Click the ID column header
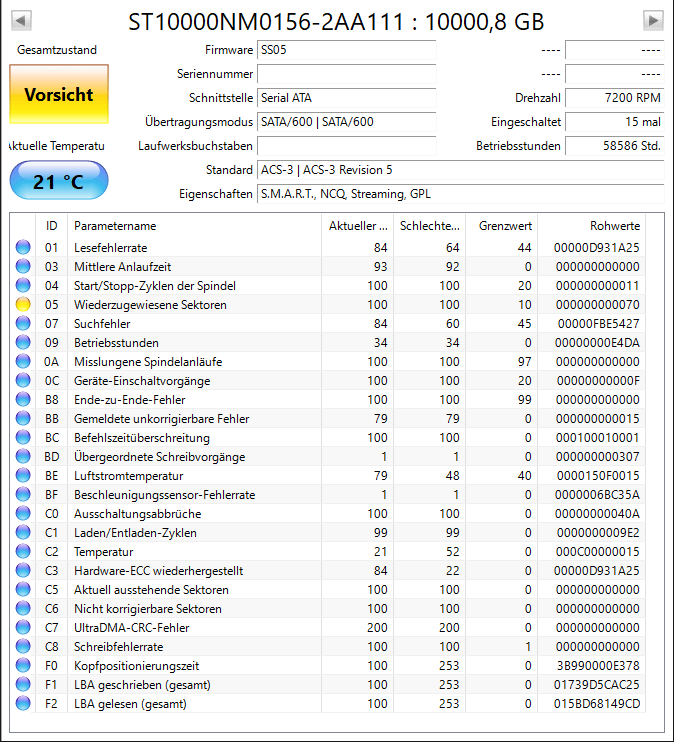Viewport: 674px width, 742px height. (x=52, y=226)
